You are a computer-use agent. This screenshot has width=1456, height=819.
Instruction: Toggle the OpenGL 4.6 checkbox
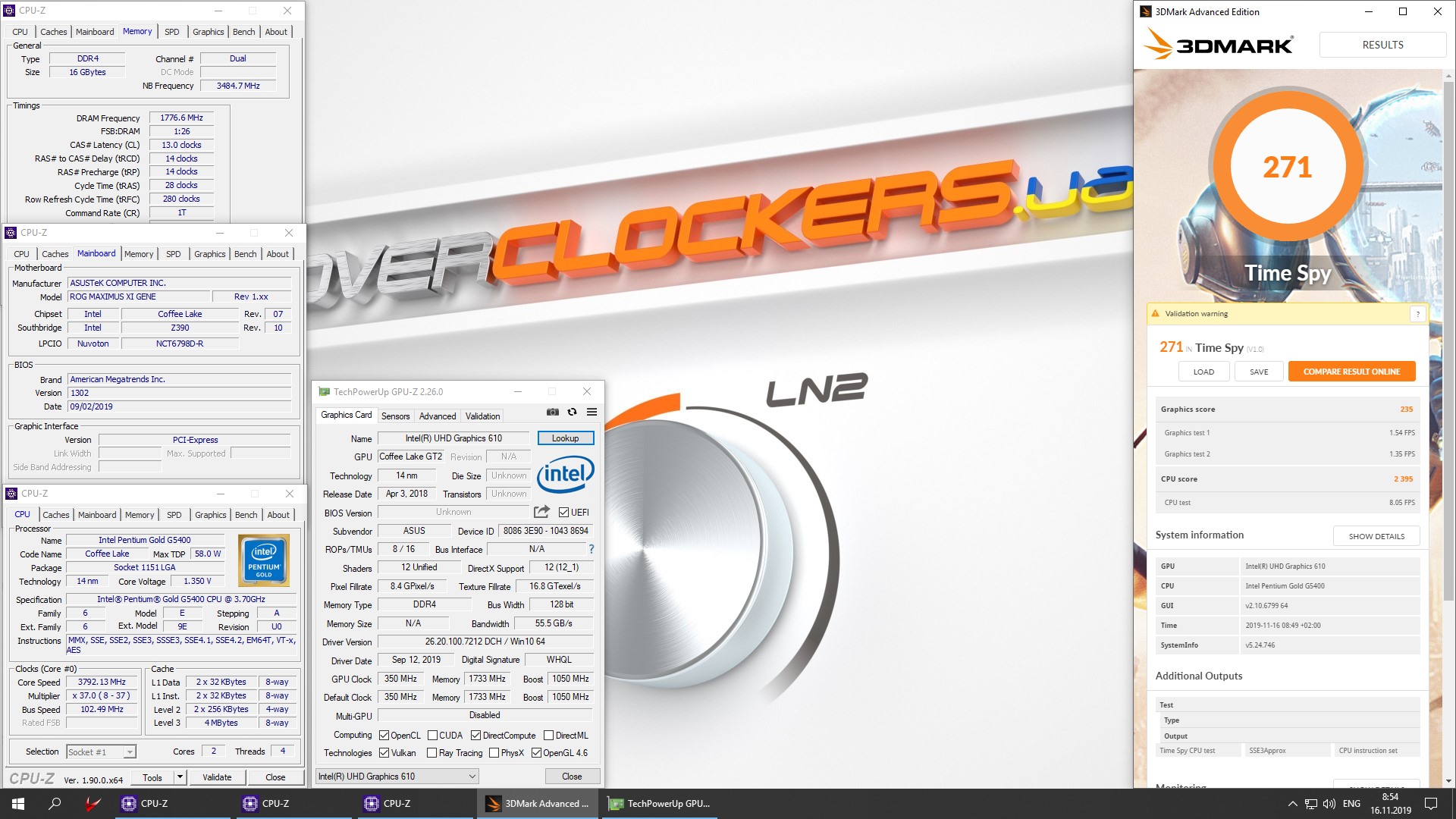tap(536, 753)
